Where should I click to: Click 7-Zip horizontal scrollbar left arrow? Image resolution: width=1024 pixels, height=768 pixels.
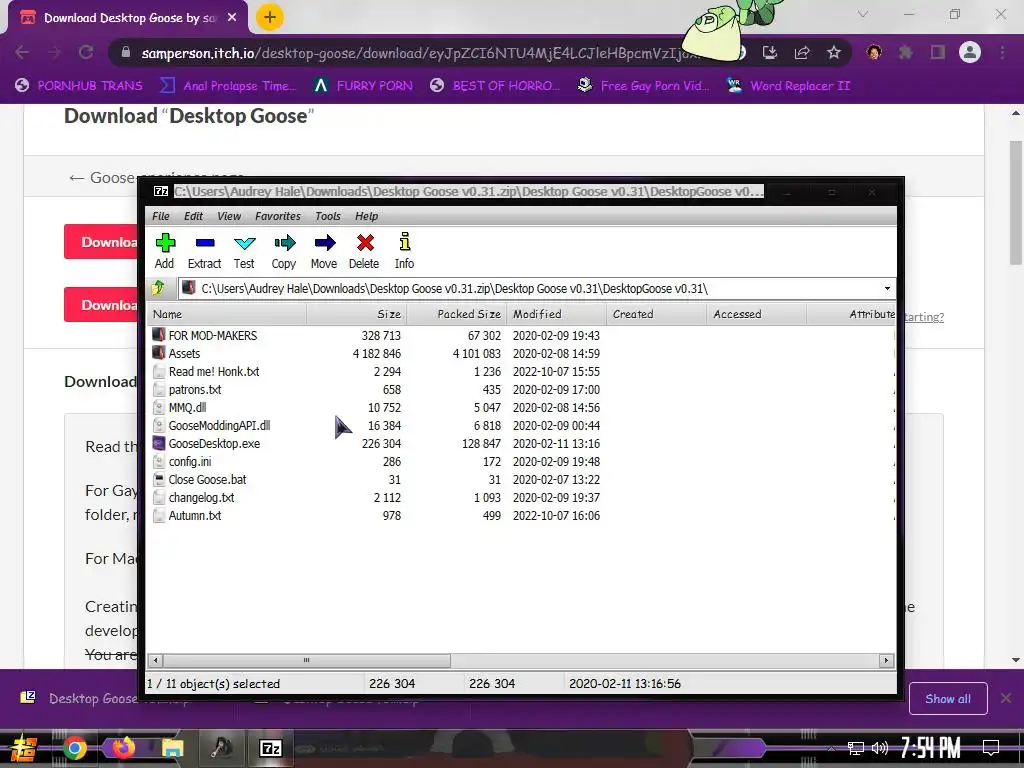click(155, 660)
